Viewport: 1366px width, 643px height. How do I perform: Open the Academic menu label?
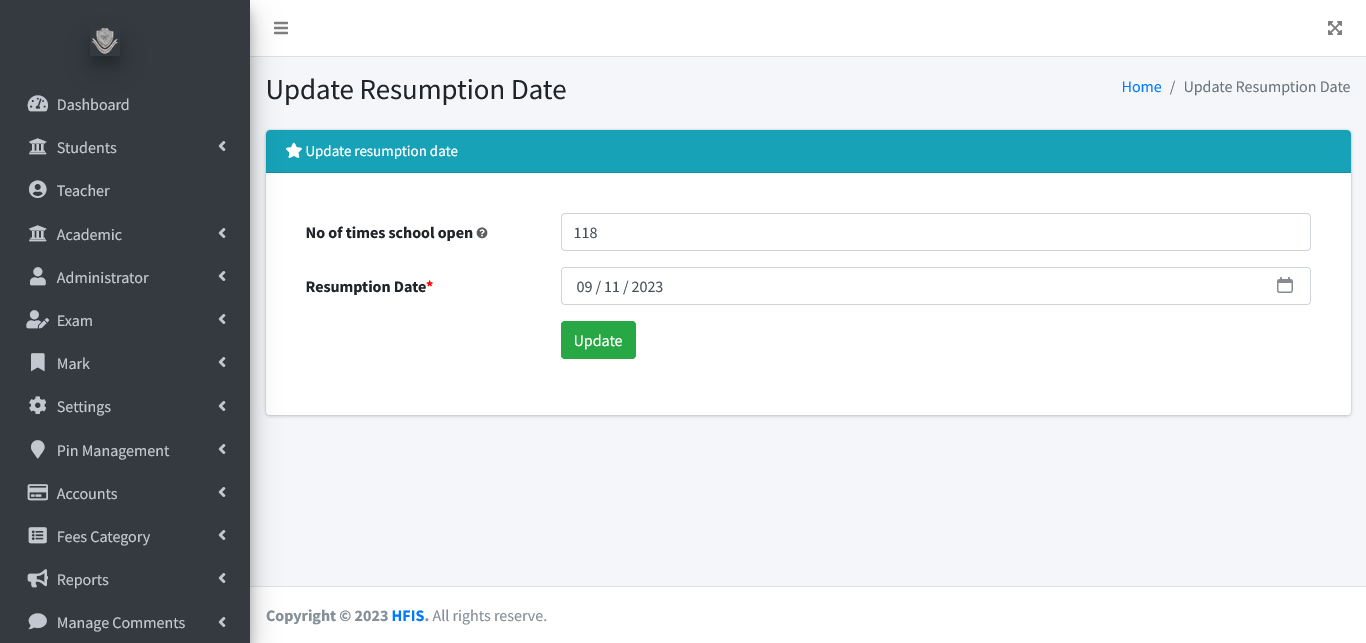click(89, 234)
